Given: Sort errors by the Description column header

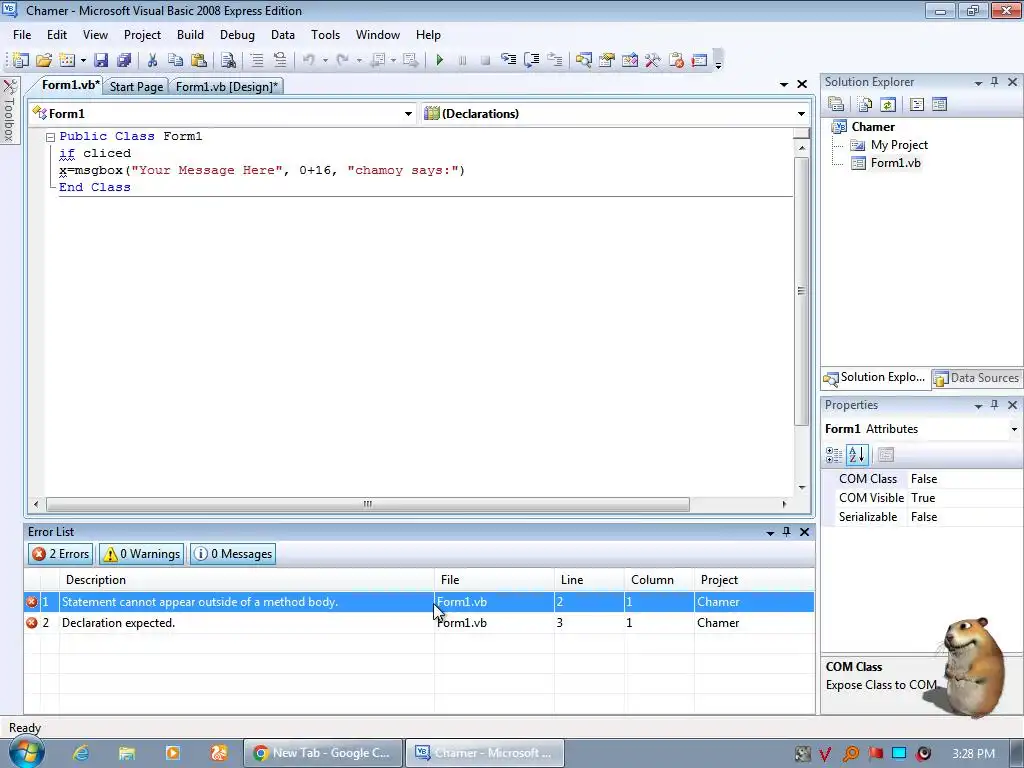Looking at the screenshot, I should point(247,580).
